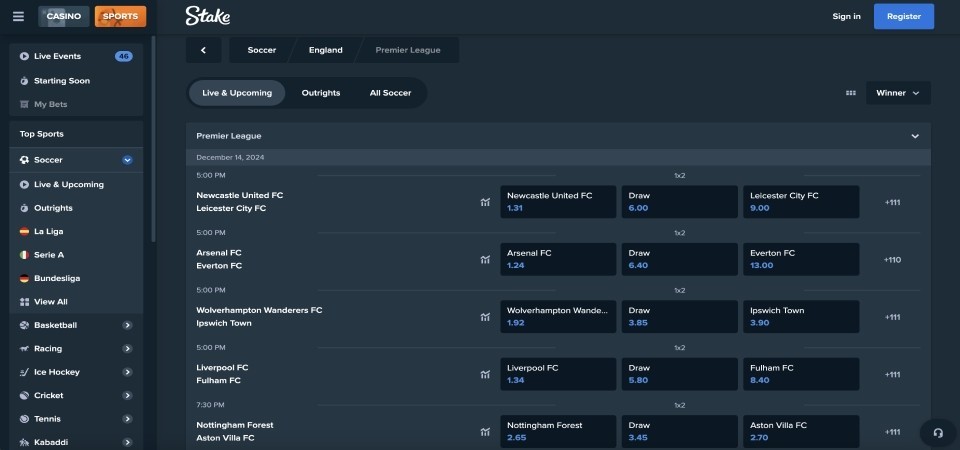This screenshot has width=960, height=450.
Task: Select the Live & Upcoming tab
Action: click(237, 93)
